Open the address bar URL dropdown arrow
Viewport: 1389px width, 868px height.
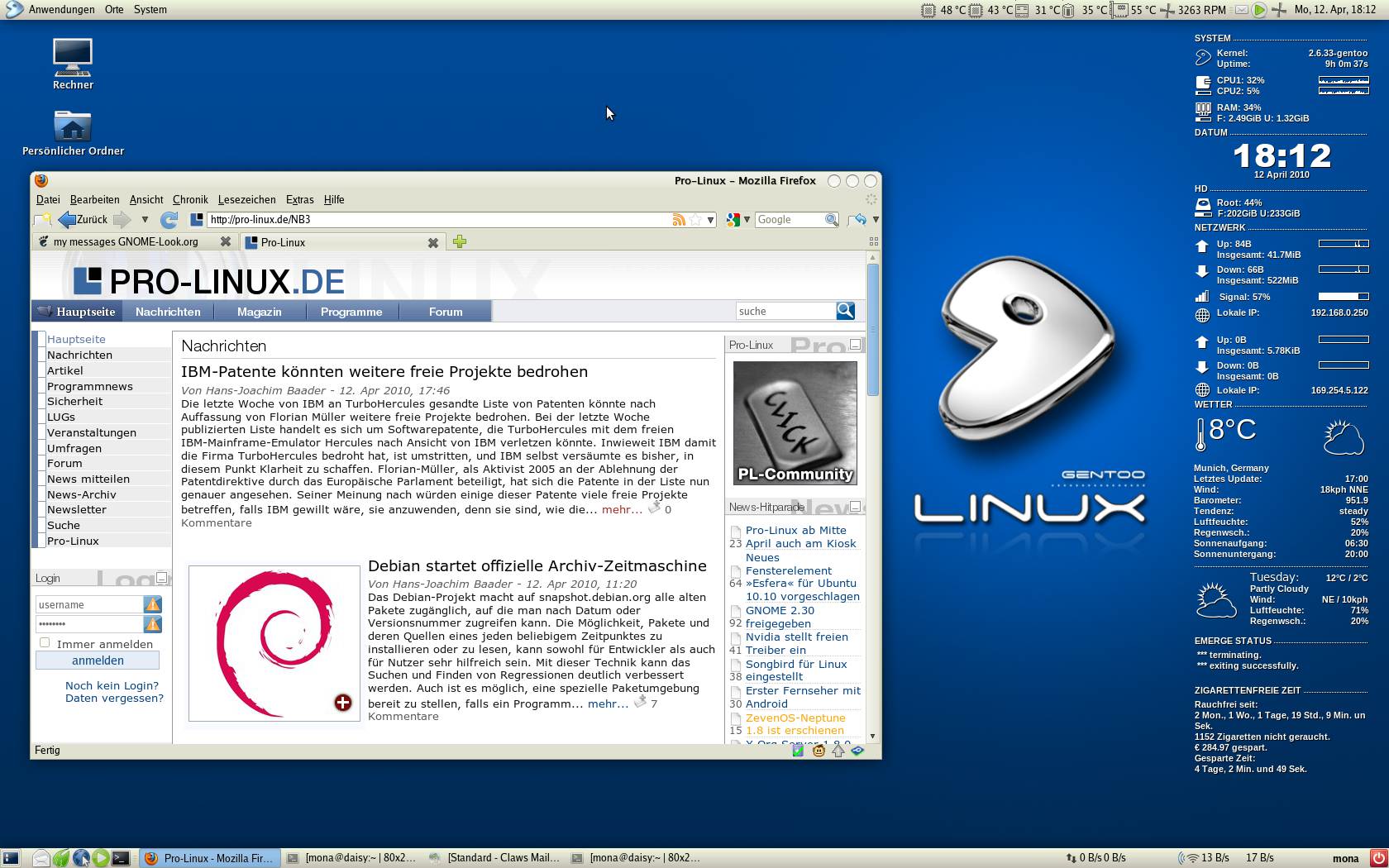[709, 220]
